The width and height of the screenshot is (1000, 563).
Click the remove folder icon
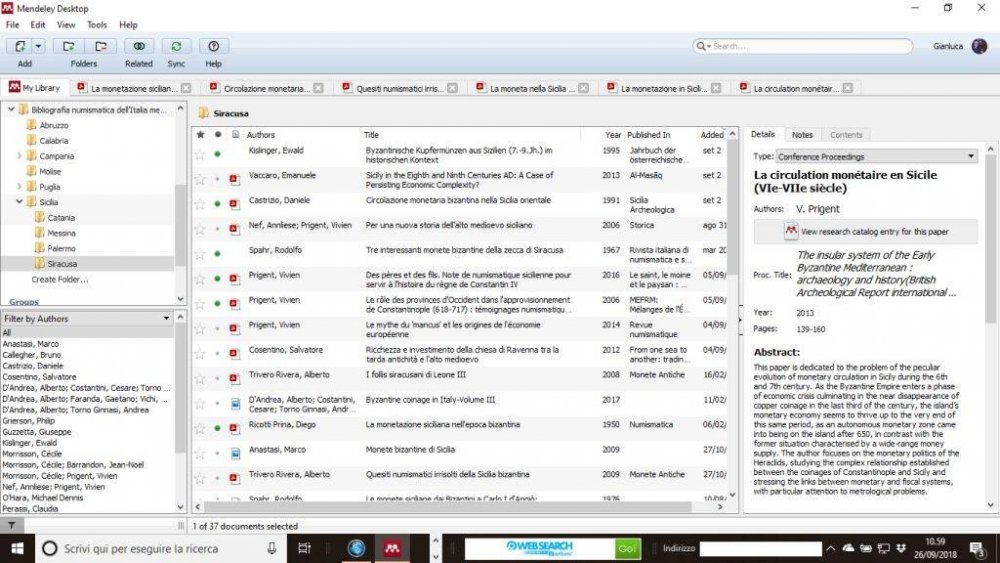tap(100, 47)
